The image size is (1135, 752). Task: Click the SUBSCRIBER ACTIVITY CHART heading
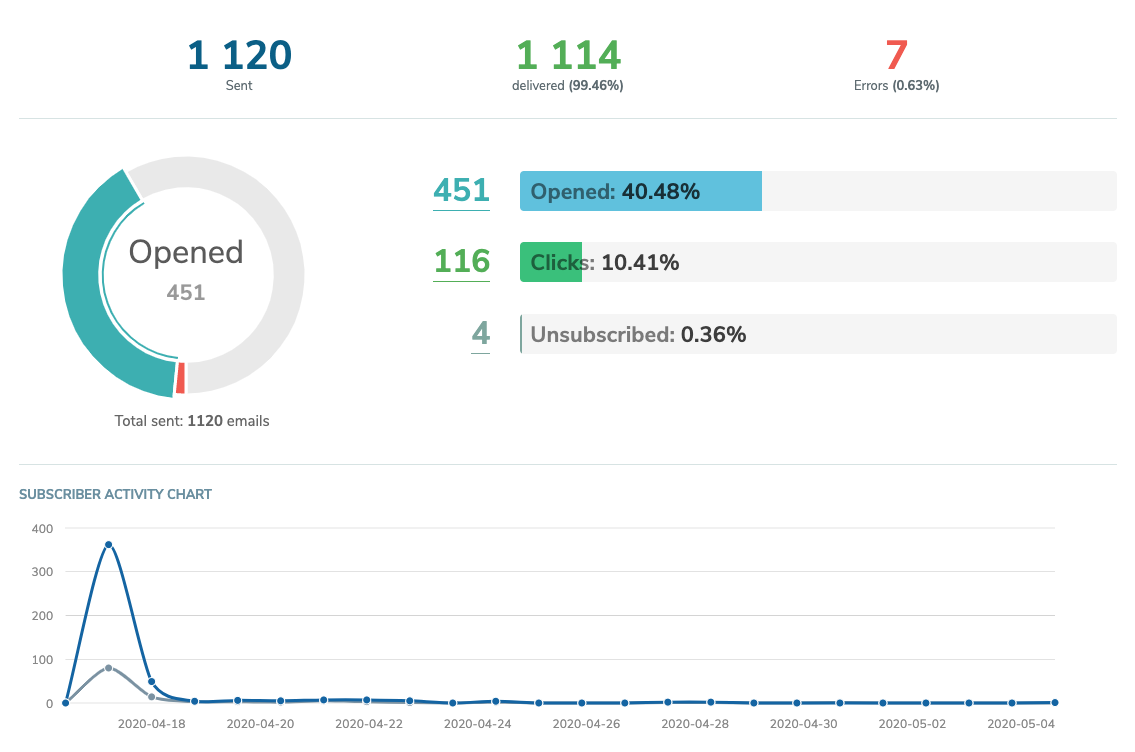[x=115, y=494]
